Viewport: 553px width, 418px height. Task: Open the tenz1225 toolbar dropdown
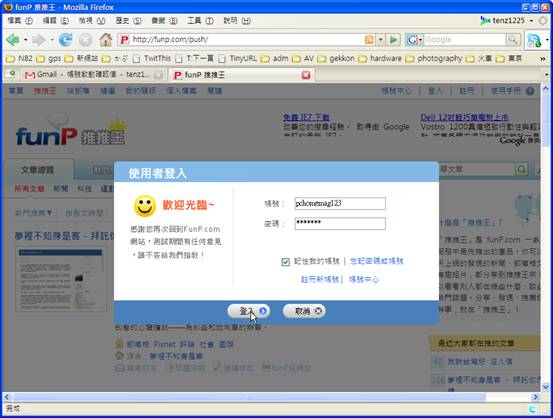(531, 21)
